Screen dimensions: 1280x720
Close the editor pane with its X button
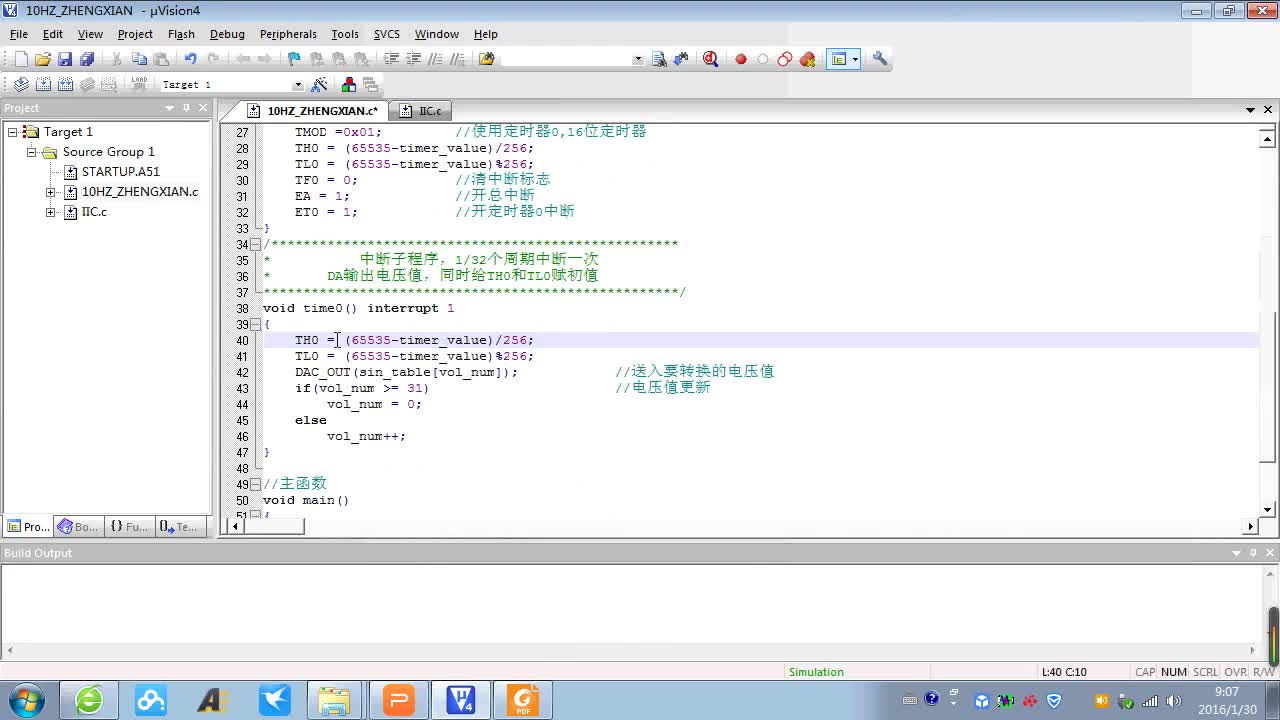(1268, 110)
